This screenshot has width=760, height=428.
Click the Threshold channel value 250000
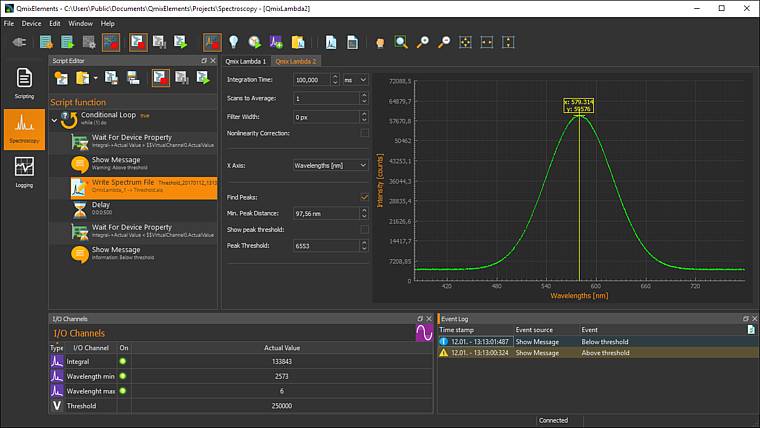point(282,406)
